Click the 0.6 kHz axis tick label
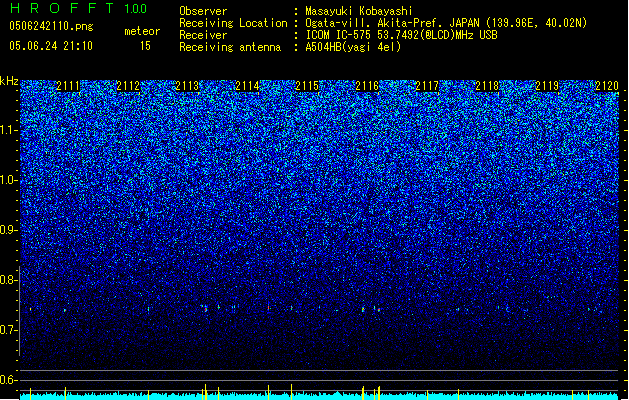 9,380
